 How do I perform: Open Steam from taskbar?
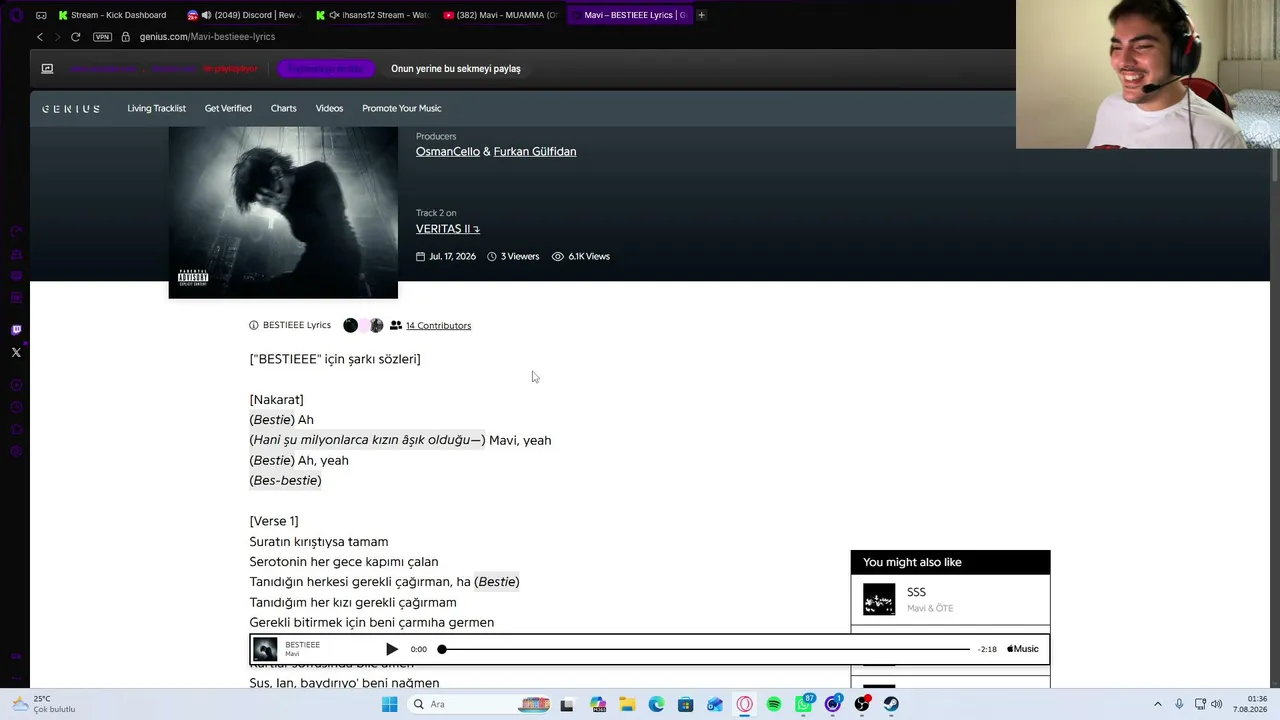(891, 704)
